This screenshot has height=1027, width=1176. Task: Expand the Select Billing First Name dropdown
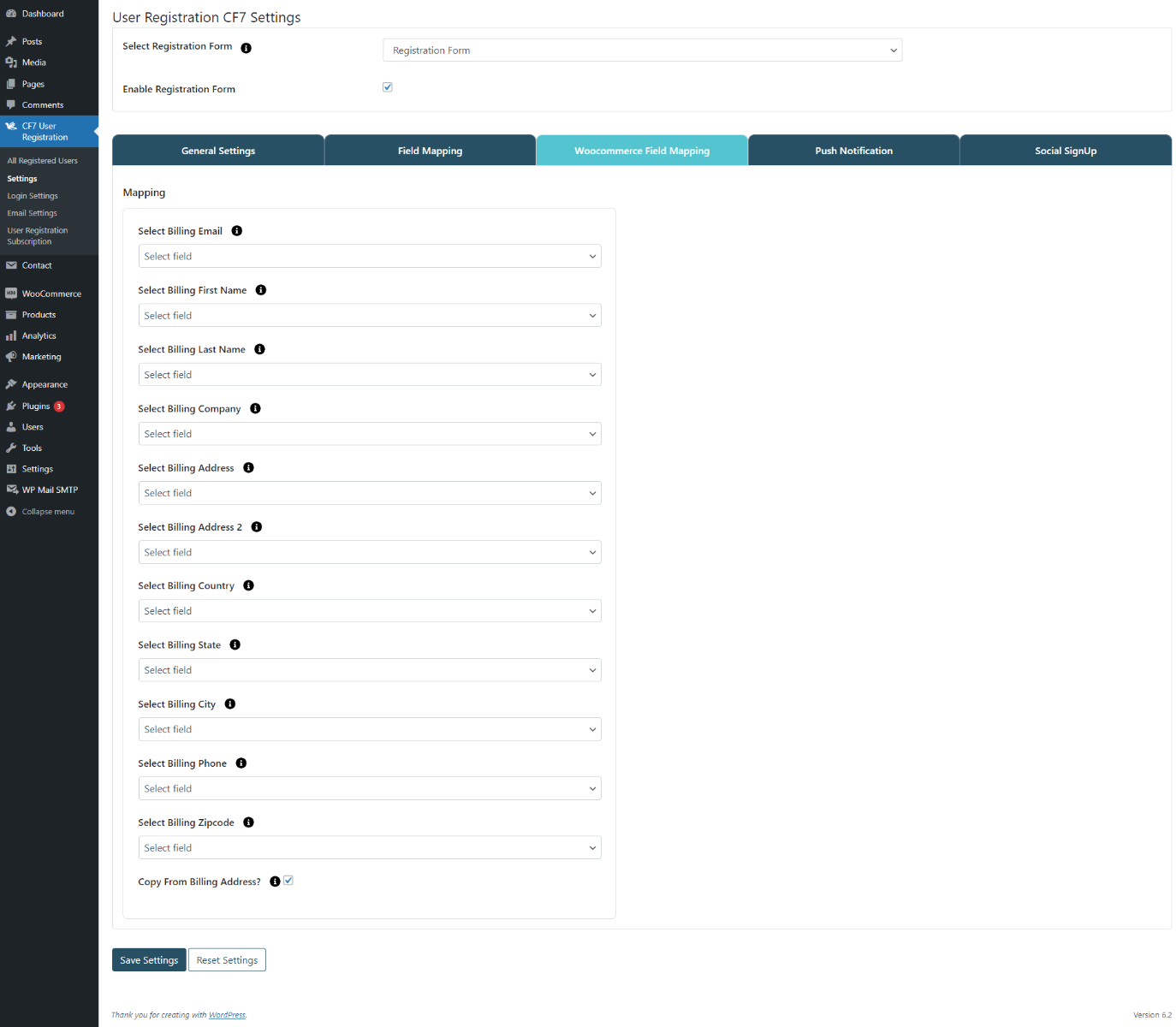click(370, 316)
